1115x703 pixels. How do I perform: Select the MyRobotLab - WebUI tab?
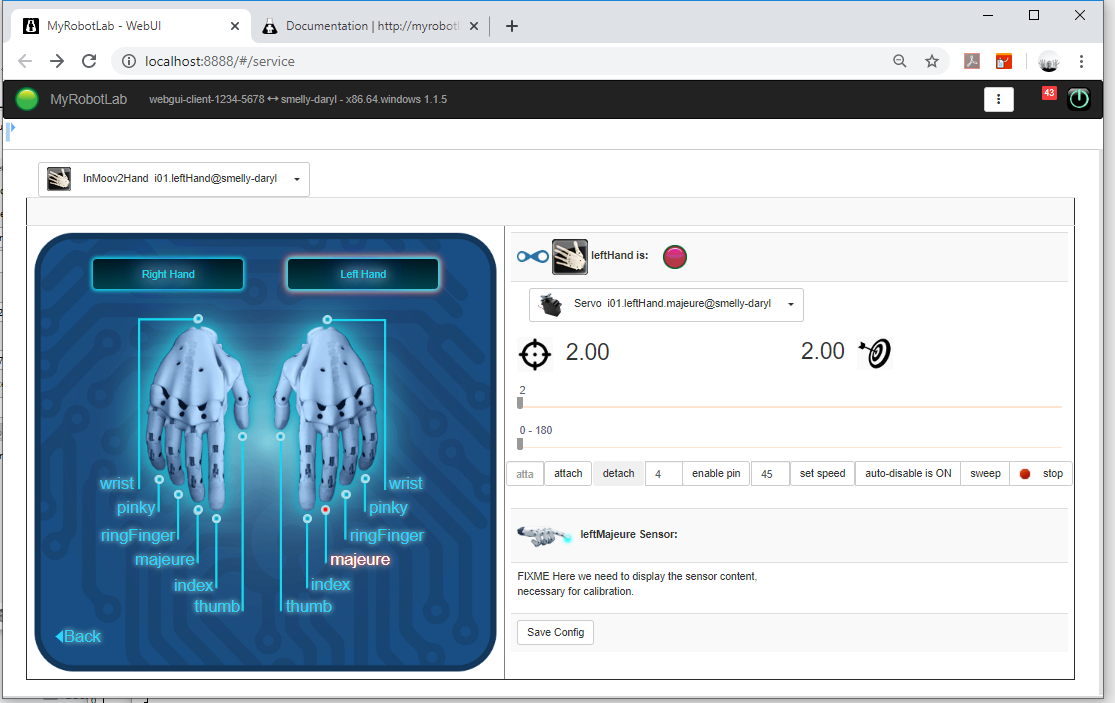[131, 26]
